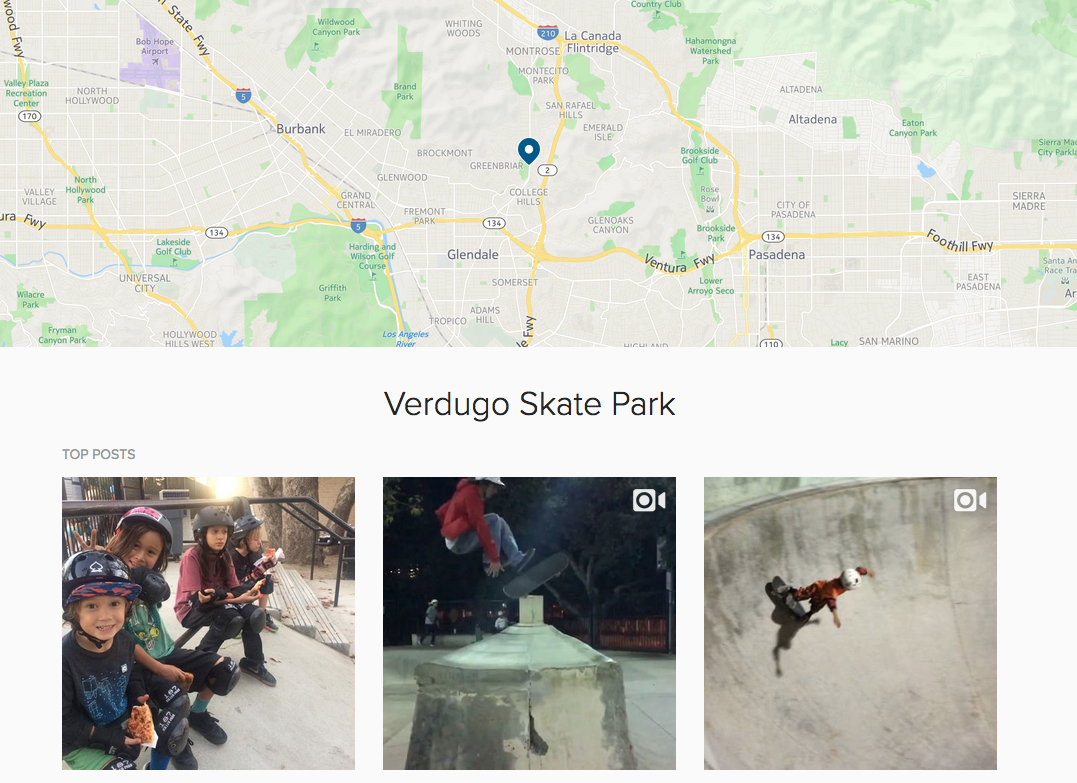Click the Interstate 5 shield near Burbank
This screenshot has width=1077, height=783.
click(243, 95)
